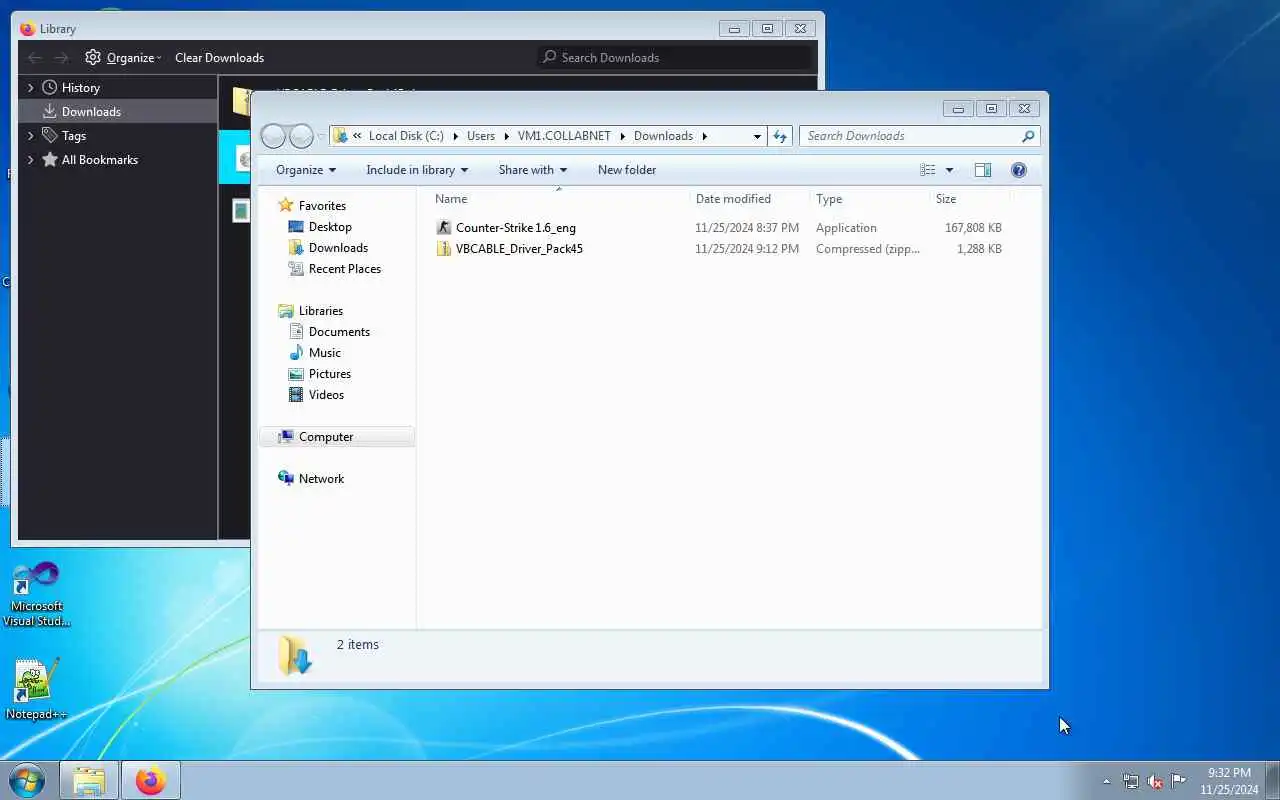Show the preview pane
Viewport: 1280px width, 800px height.
[x=982, y=170]
